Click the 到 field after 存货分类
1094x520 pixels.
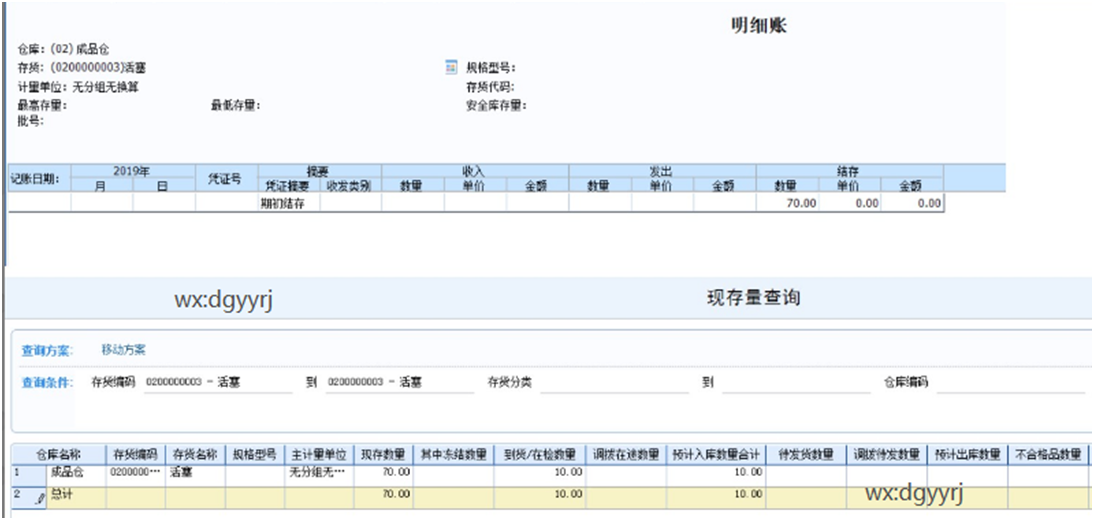[796, 383]
